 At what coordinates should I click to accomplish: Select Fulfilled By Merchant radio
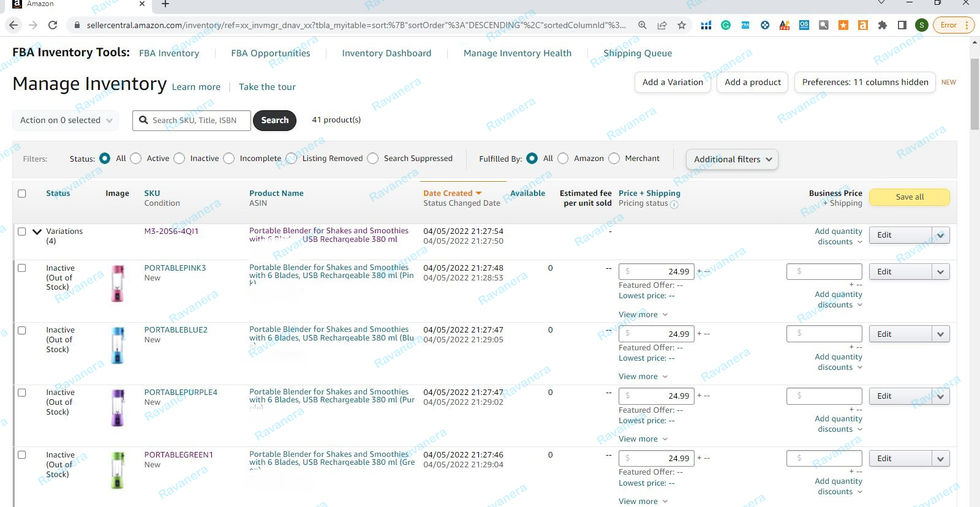coord(614,159)
